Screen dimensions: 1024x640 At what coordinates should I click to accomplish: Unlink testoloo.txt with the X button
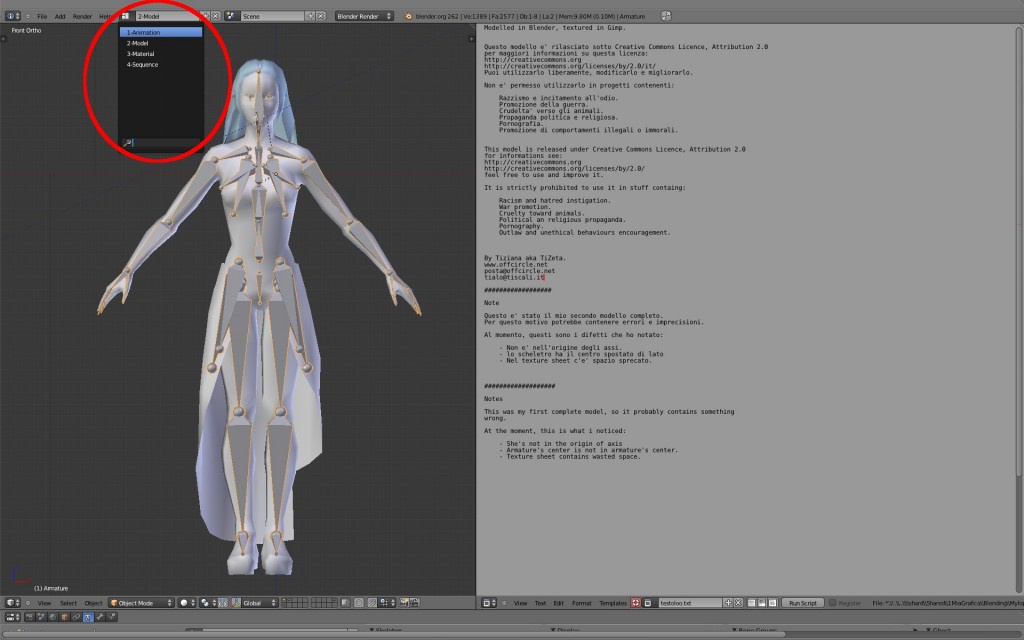pyautogui.click(x=738, y=602)
